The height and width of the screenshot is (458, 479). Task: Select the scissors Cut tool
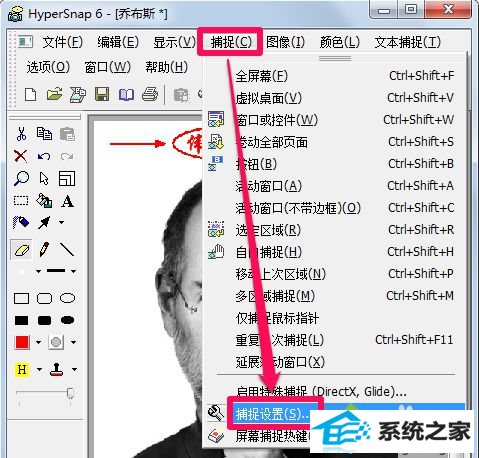pos(21,134)
